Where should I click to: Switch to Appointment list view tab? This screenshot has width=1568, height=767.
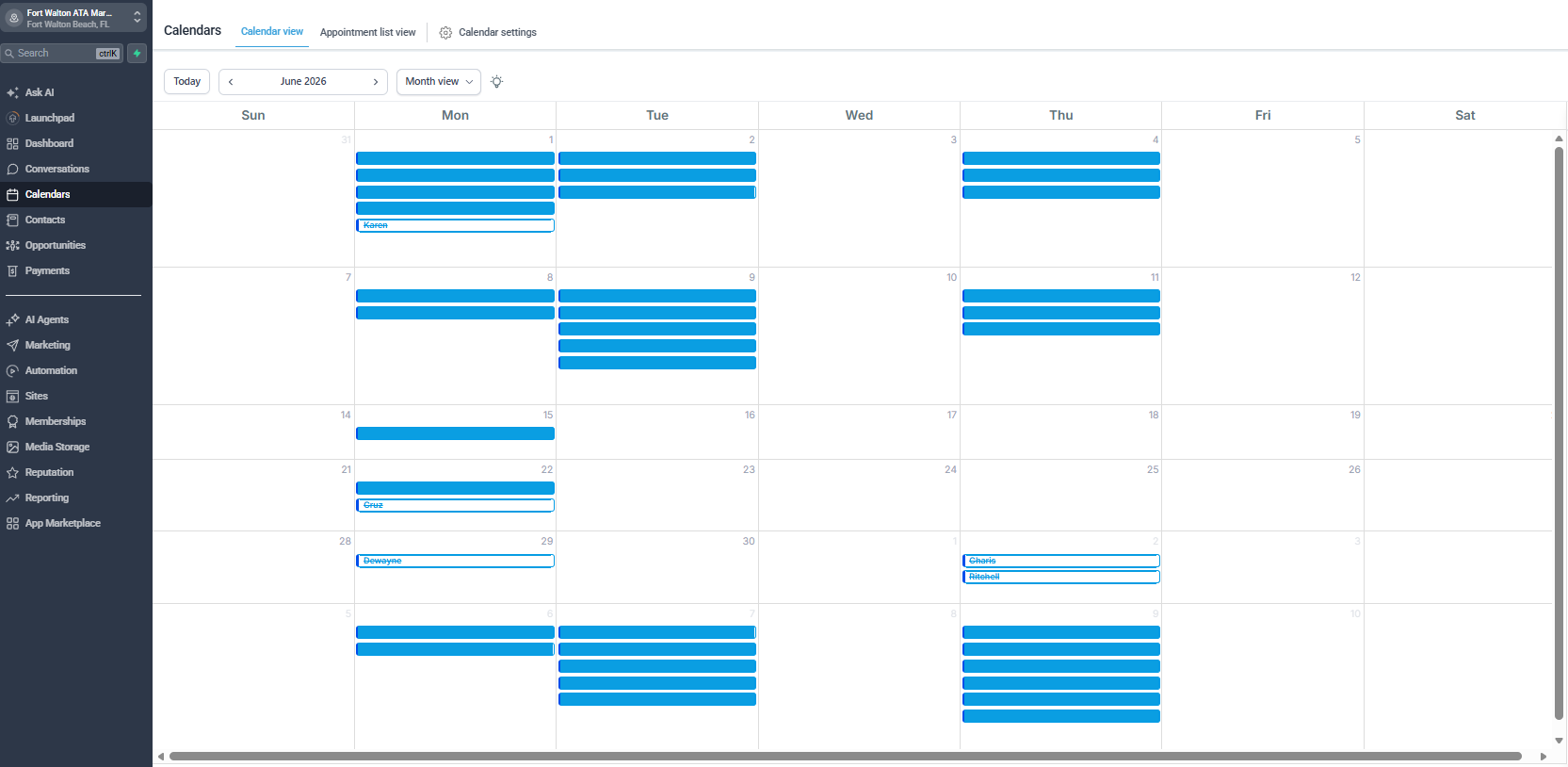tap(367, 32)
